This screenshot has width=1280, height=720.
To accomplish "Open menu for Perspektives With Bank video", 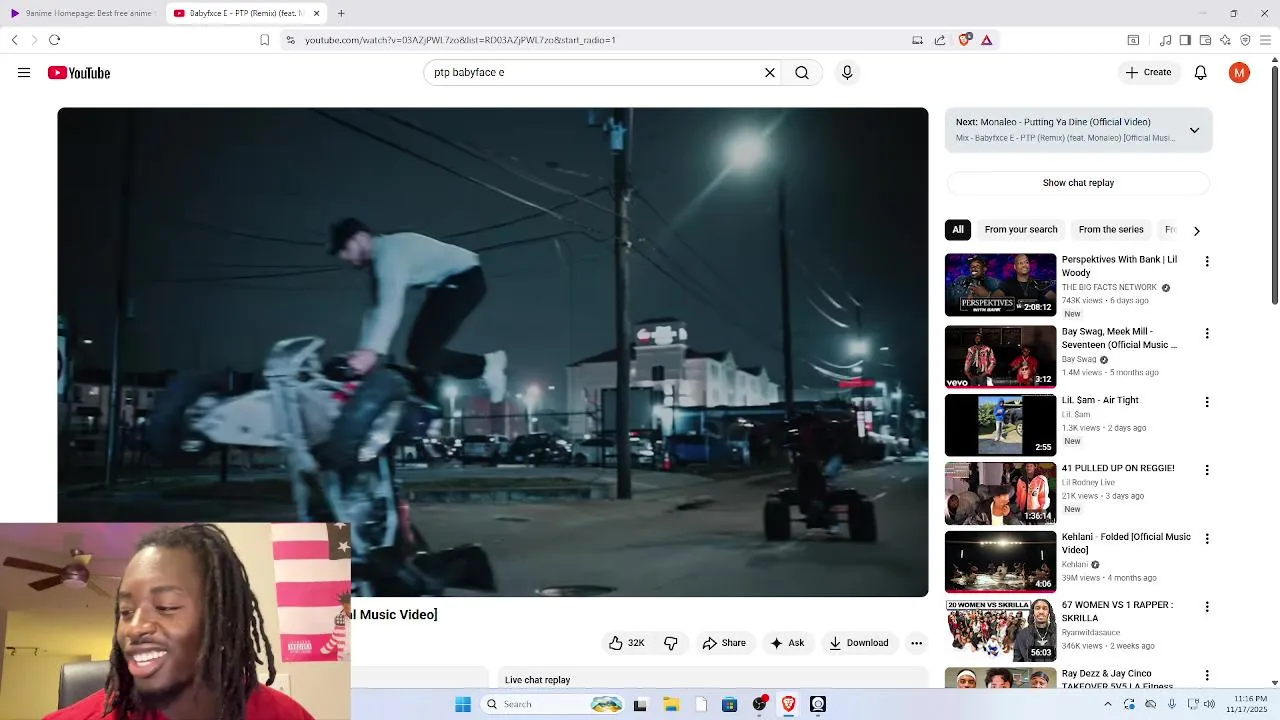I will [1207, 261].
